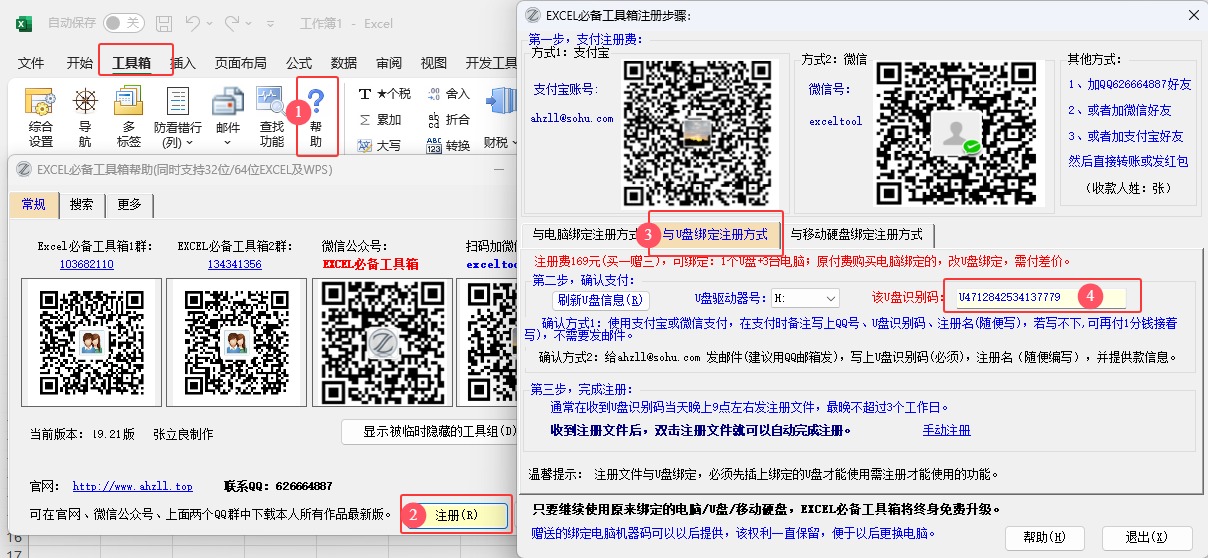
Task: Click the 大写 uppercase conversion icon
Action: (x=367, y=145)
